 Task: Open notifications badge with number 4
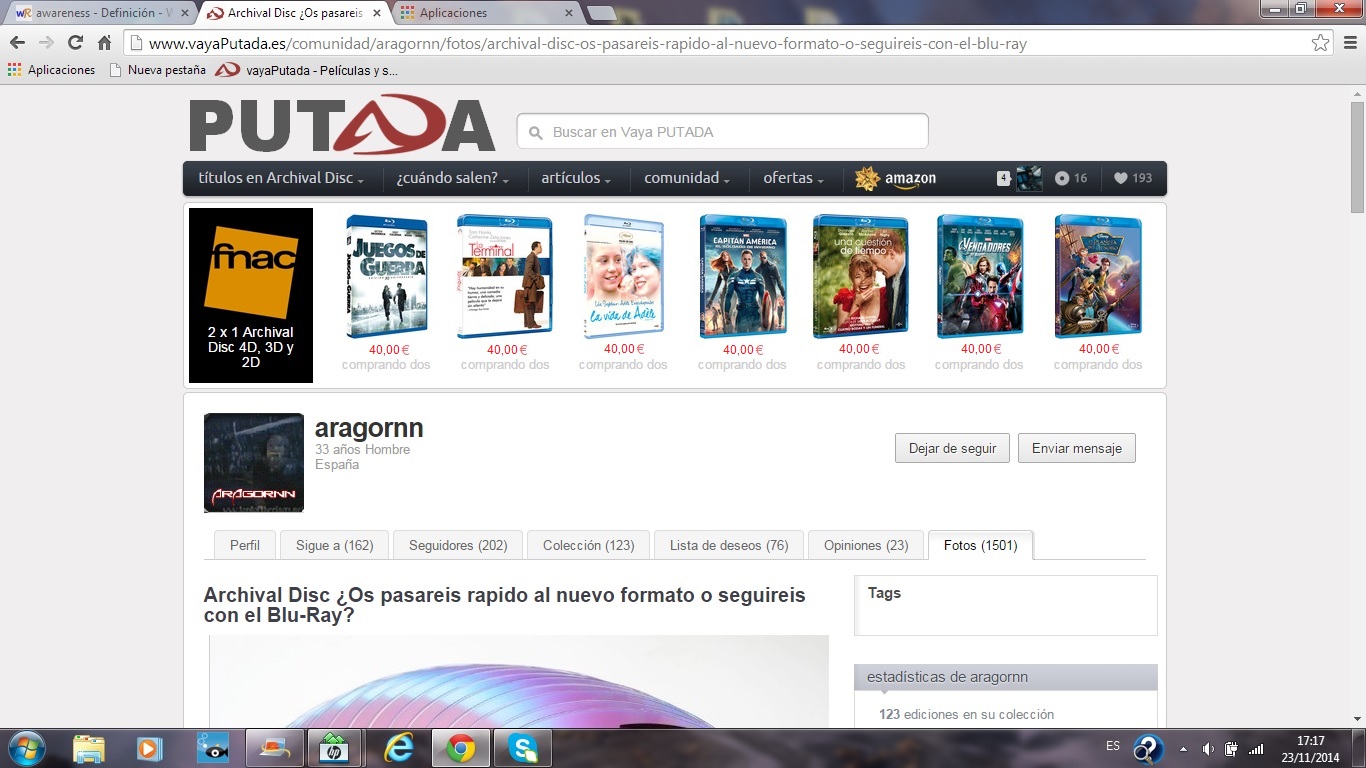pyautogui.click(x=1003, y=178)
